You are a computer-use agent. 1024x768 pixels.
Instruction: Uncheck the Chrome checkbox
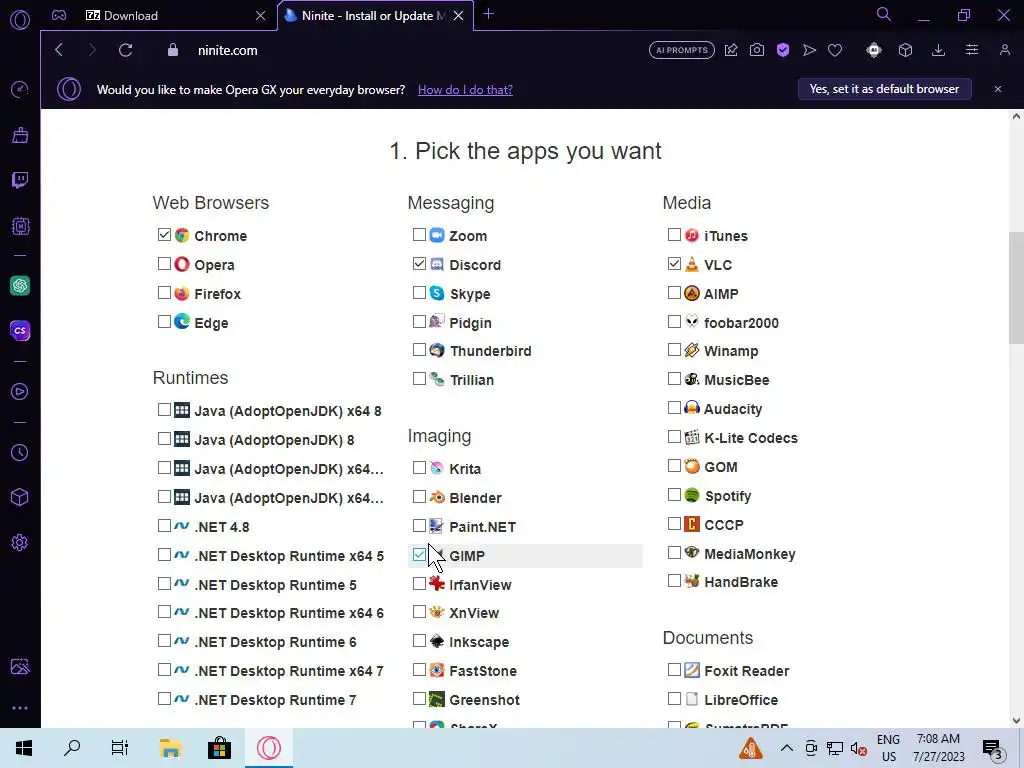pyautogui.click(x=164, y=234)
